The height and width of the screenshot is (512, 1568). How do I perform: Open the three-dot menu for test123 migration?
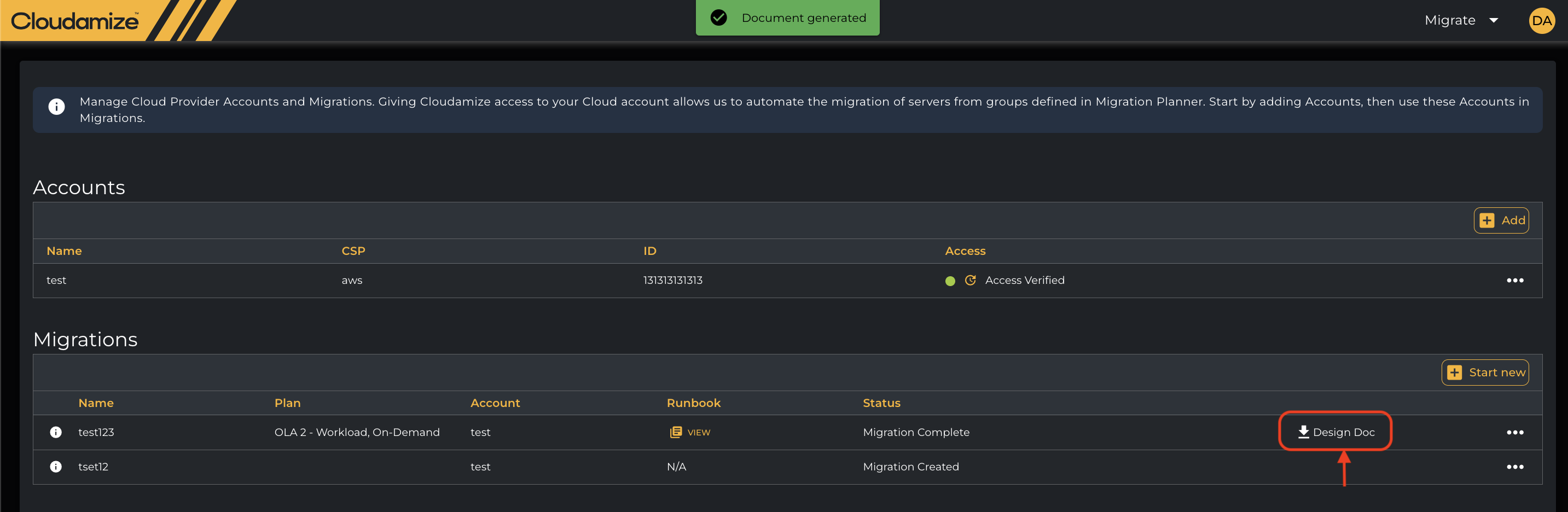click(x=1514, y=432)
